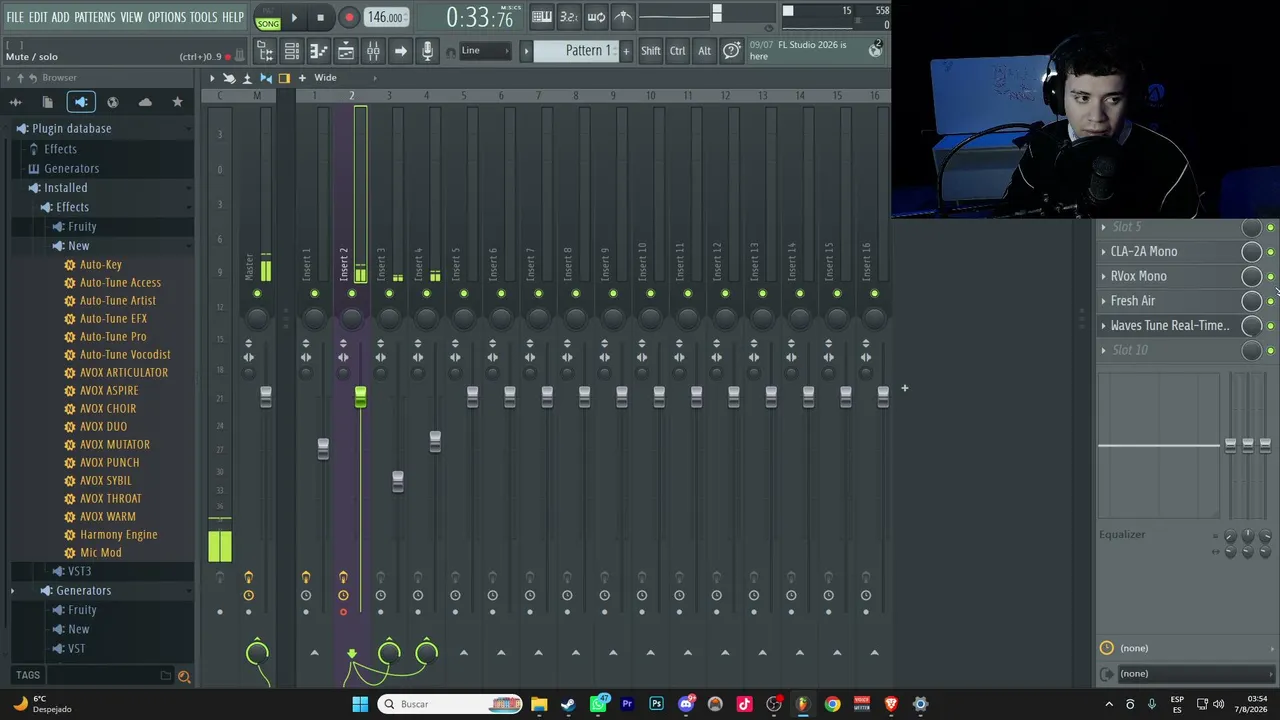Open Photoshop from the taskbar
Image resolution: width=1280 pixels, height=720 pixels.
tap(656, 704)
